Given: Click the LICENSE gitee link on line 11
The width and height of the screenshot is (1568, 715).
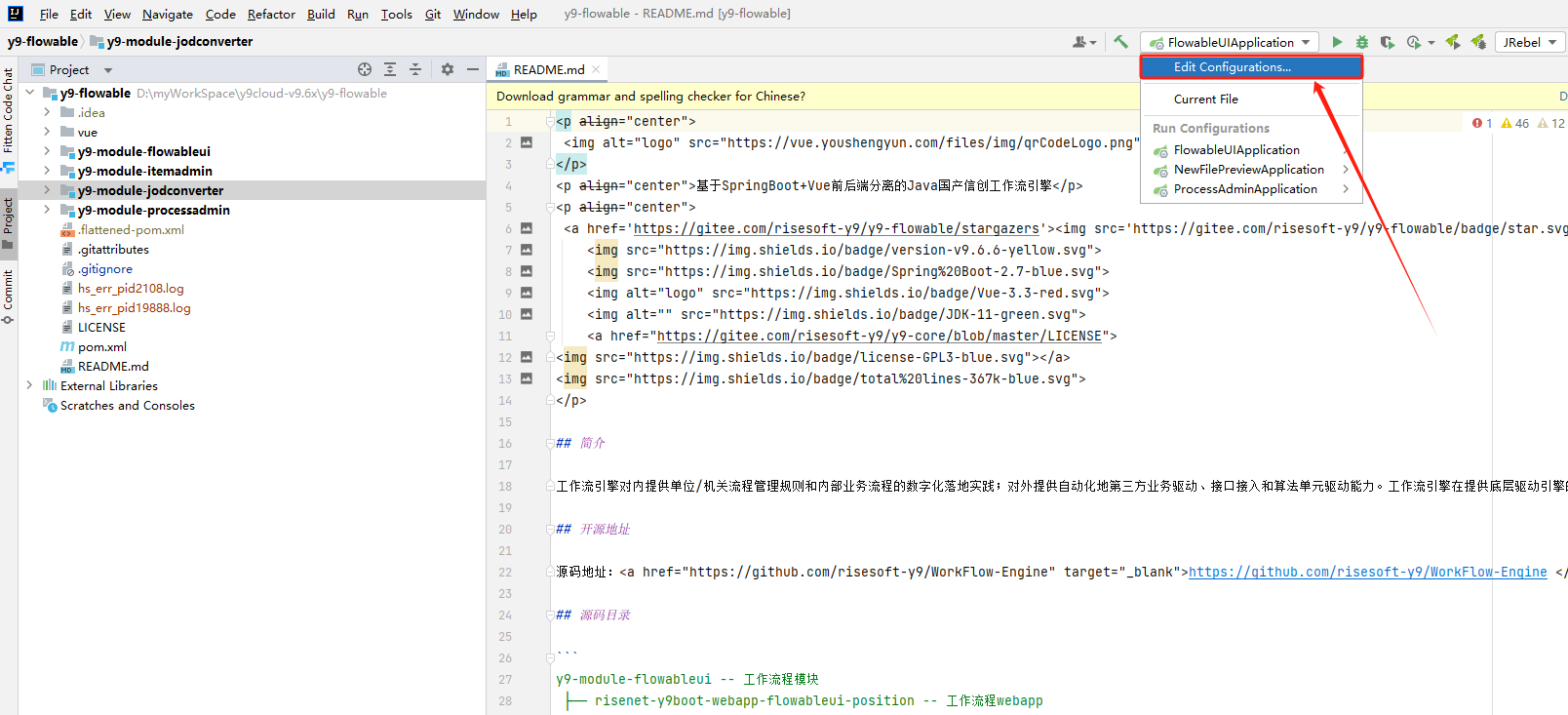Looking at the screenshot, I should [x=880, y=336].
